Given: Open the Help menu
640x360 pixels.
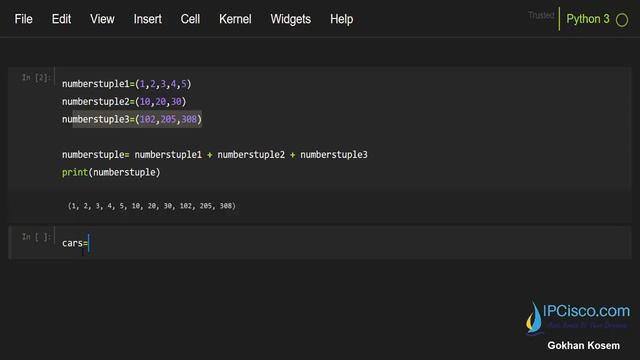Looking at the screenshot, I should pos(342,19).
